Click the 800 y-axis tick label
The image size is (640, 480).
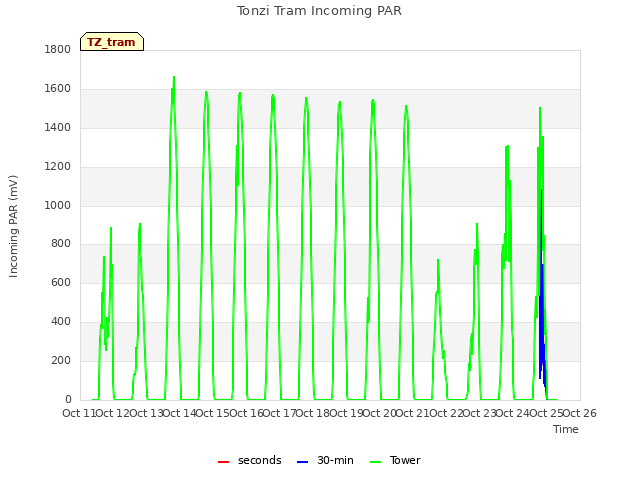61,244
